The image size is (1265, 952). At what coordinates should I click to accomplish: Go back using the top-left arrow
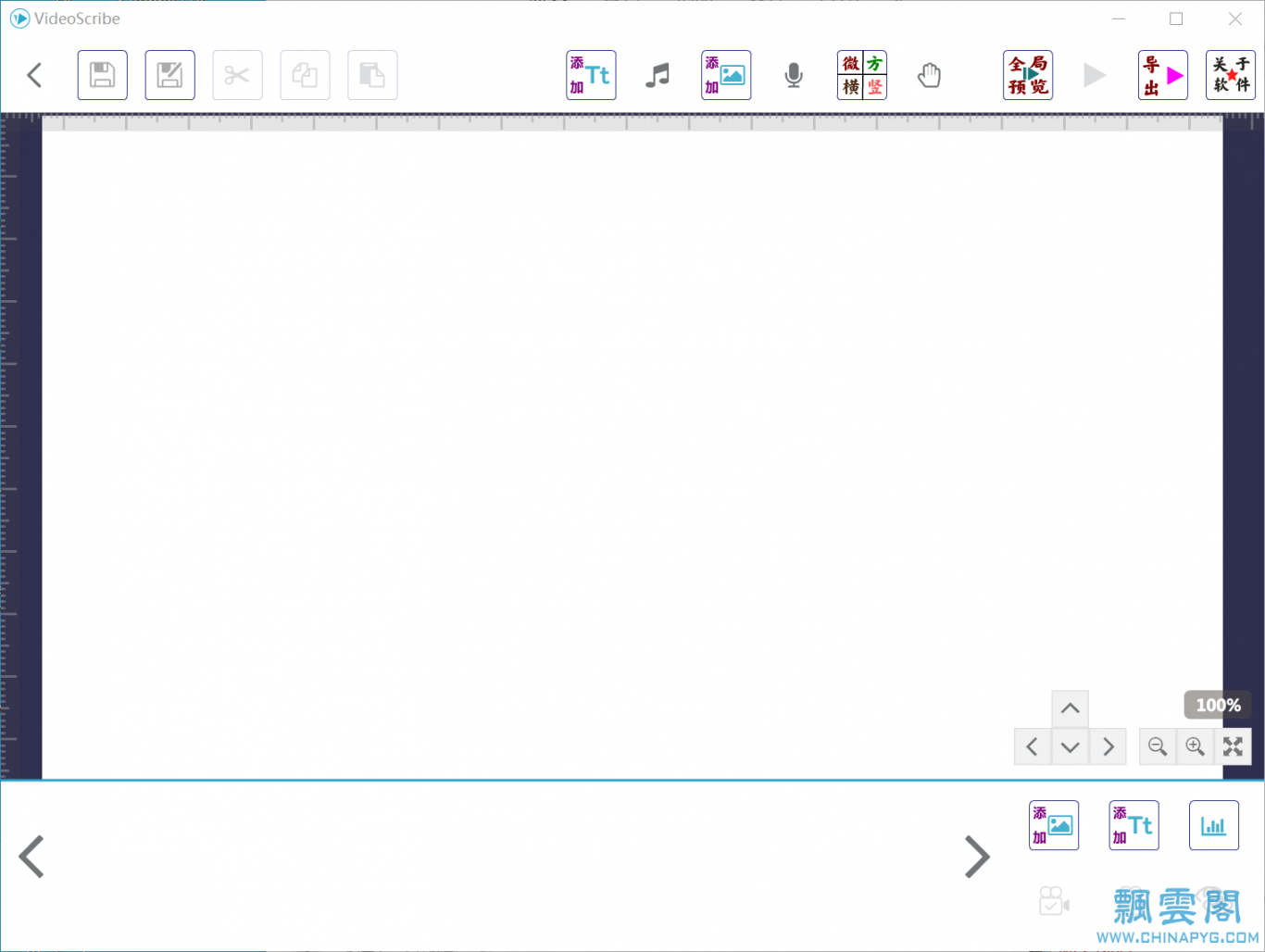(35, 75)
